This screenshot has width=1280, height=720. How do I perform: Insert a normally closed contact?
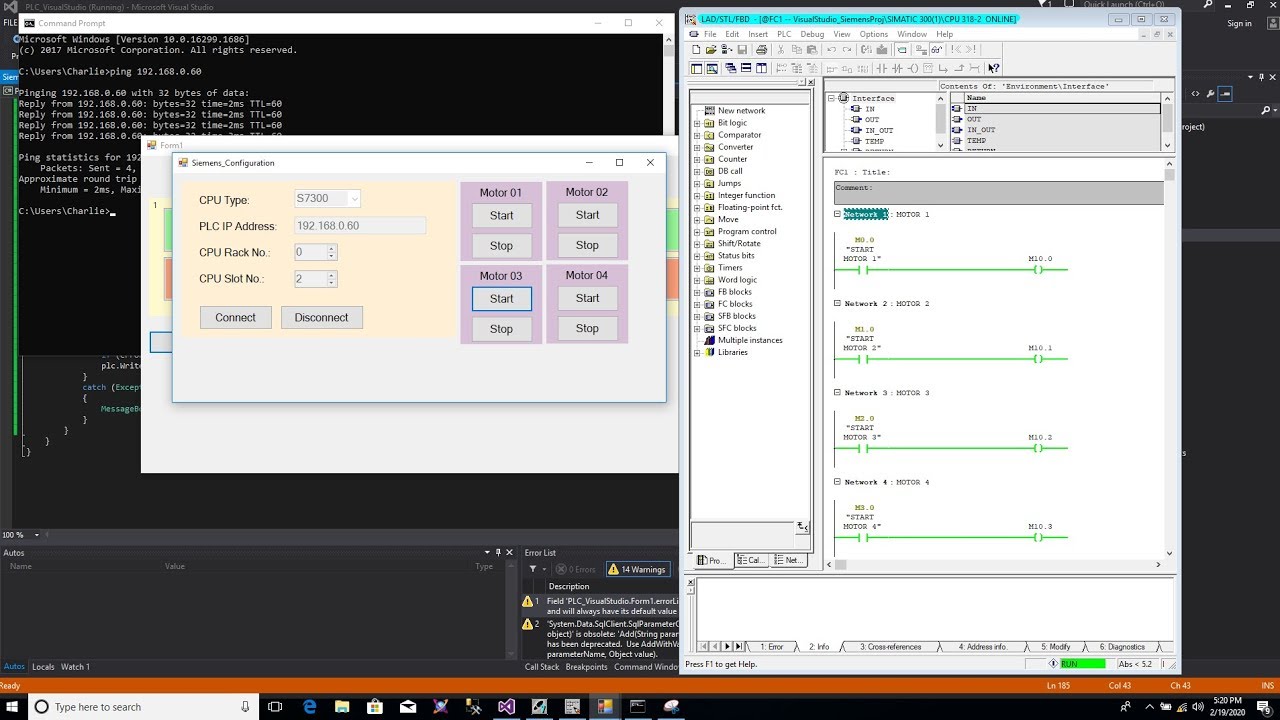897,69
